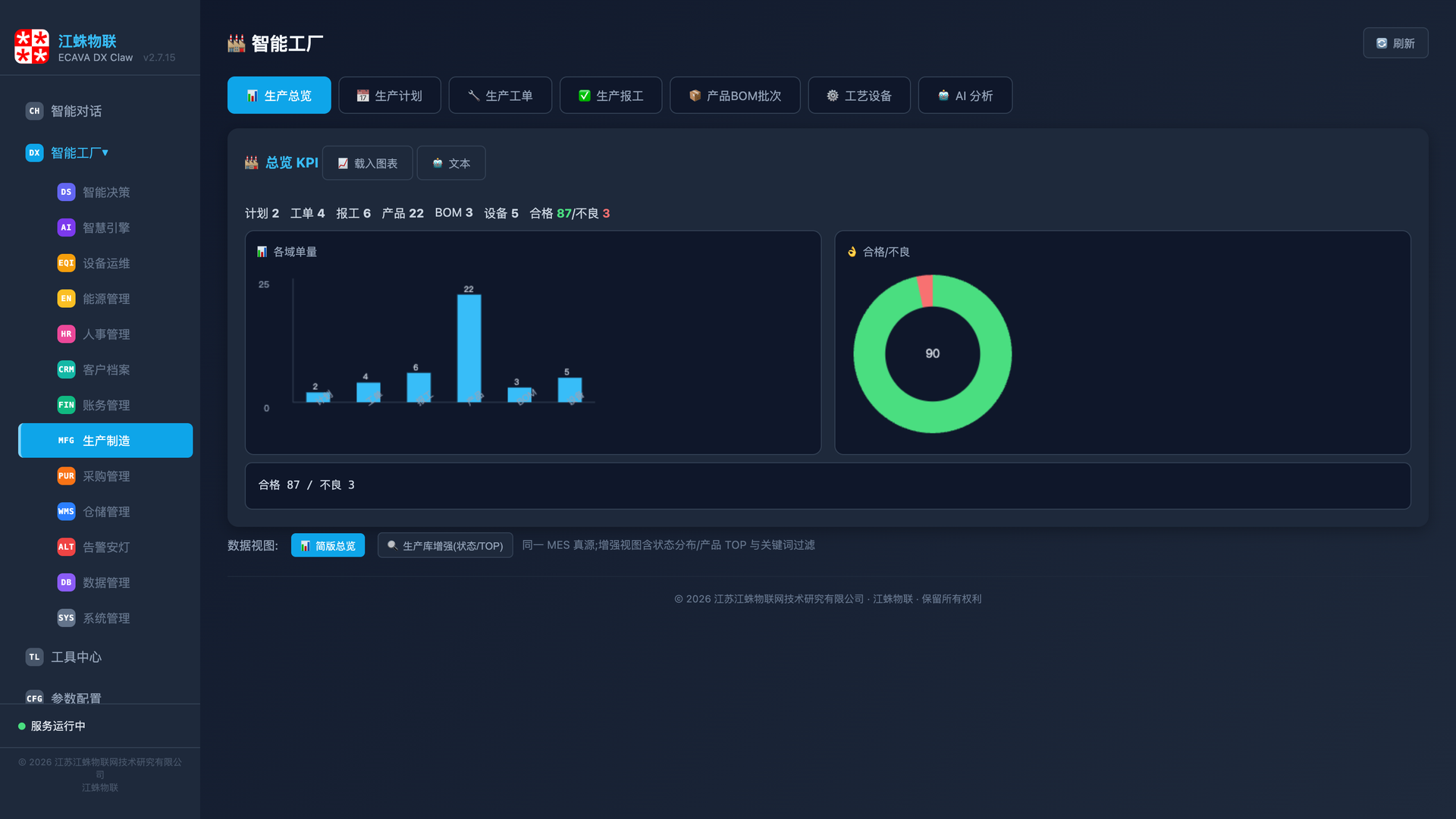
Task: Open the CH 智能对话 menu item
Action: [x=105, y=111]
